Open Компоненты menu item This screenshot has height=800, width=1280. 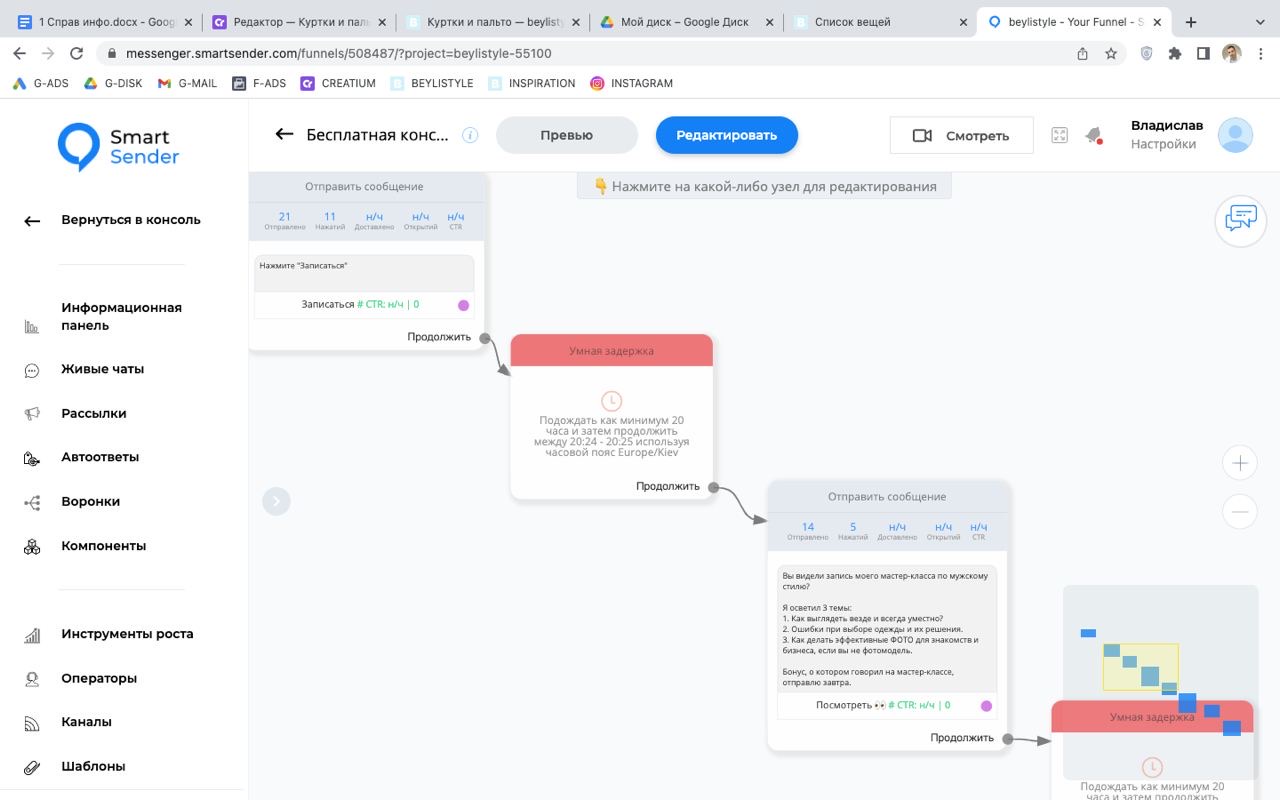(x=103, y=546)
